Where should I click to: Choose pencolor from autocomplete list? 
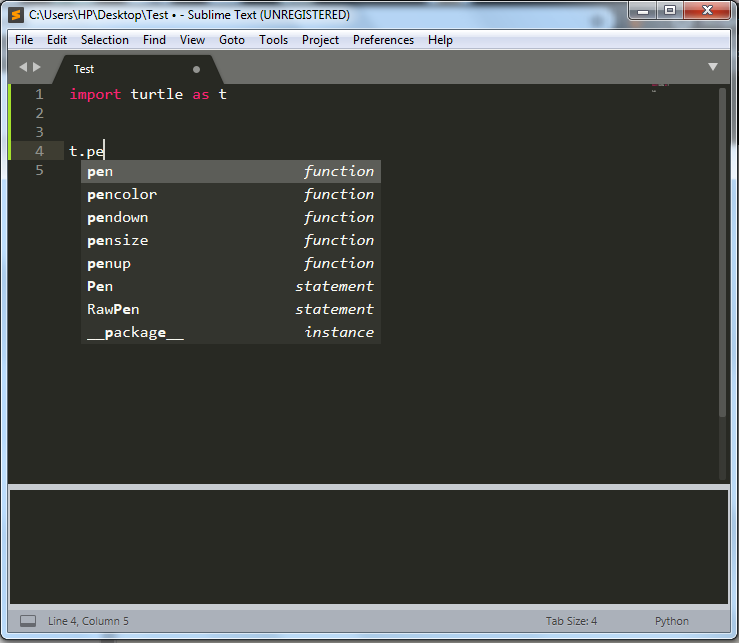tap(231, 195)
